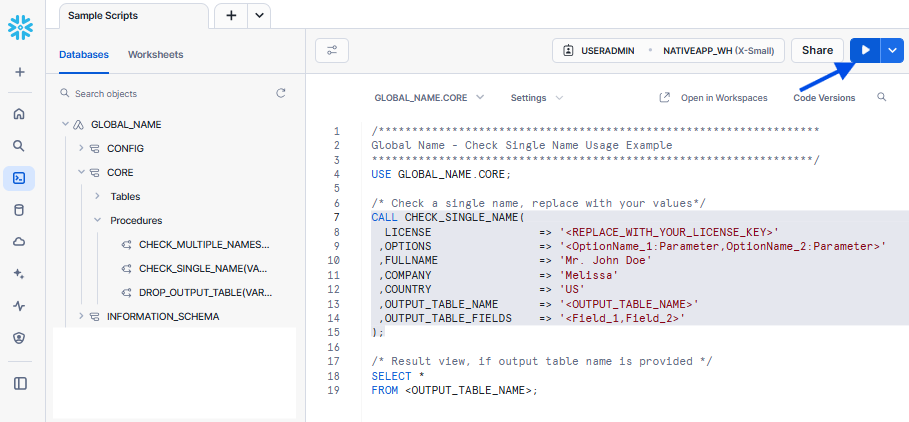Open the tab list dropdown arrow

pos(259,16)
